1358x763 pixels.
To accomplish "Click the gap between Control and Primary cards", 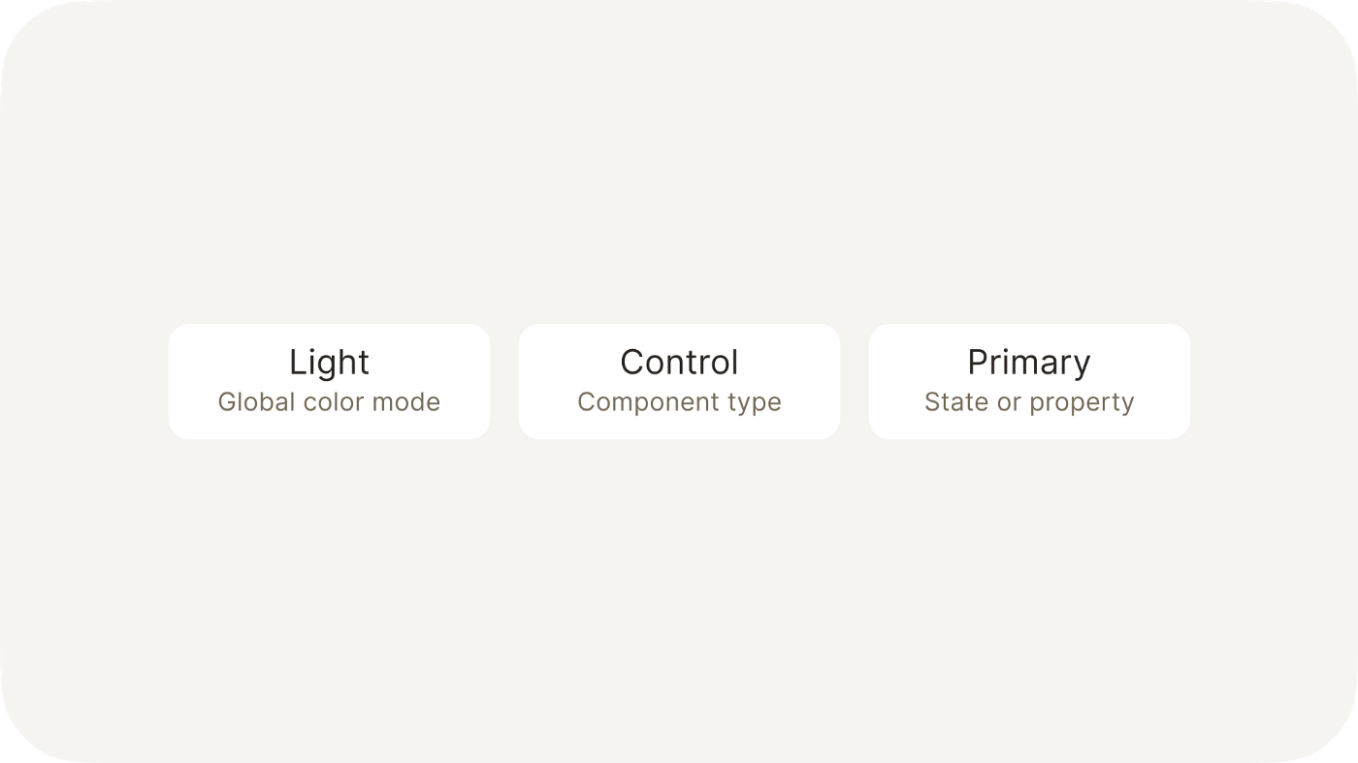I will (854, 381).
